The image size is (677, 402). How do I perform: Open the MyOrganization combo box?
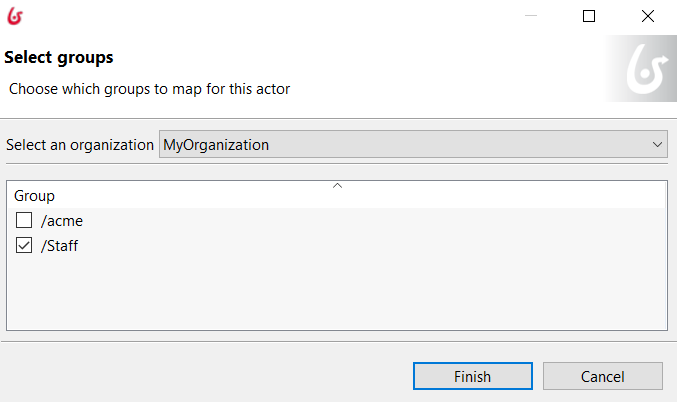413,144
